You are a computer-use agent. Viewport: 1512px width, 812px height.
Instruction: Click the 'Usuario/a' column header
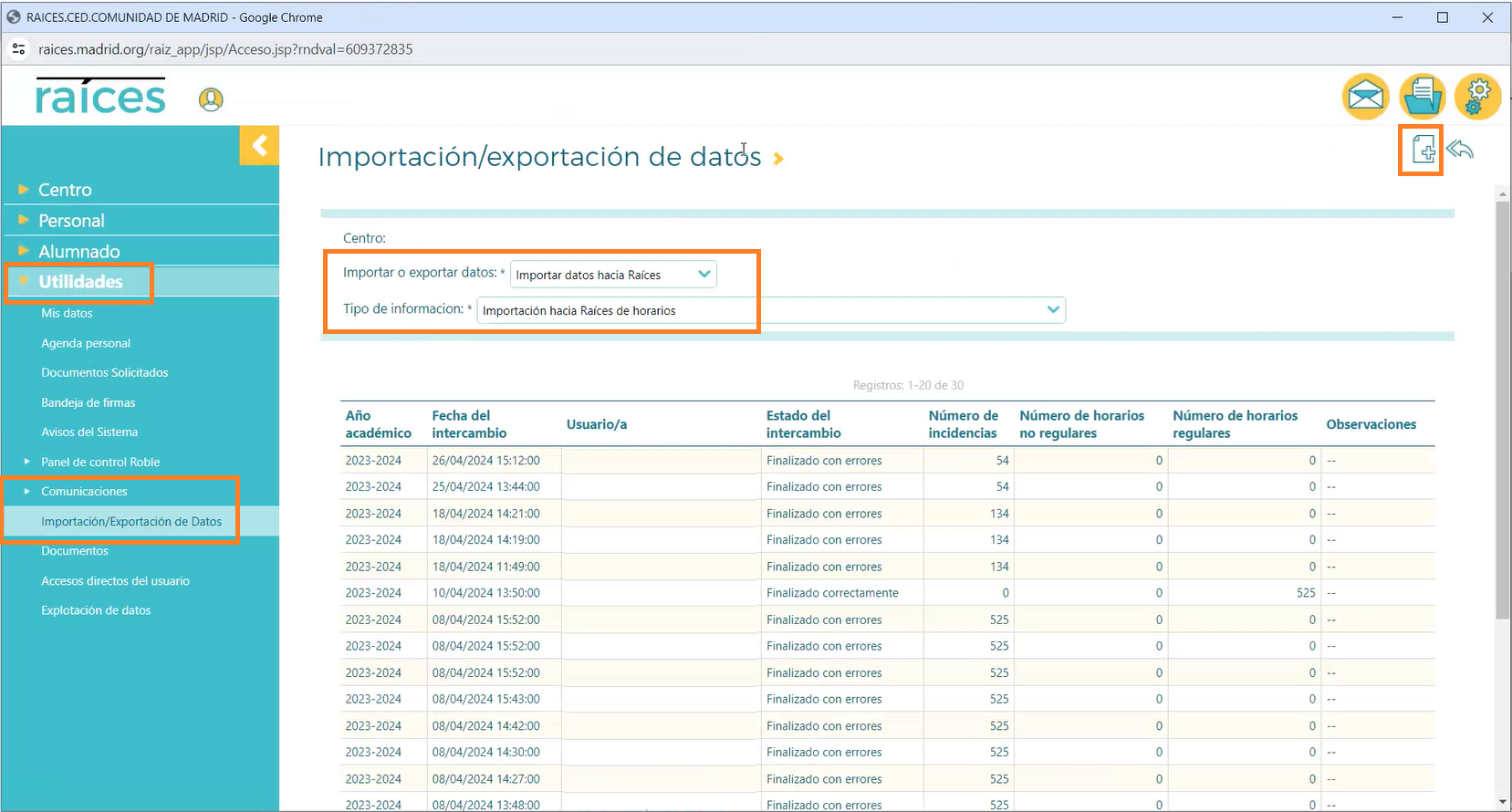click(597, 424)
